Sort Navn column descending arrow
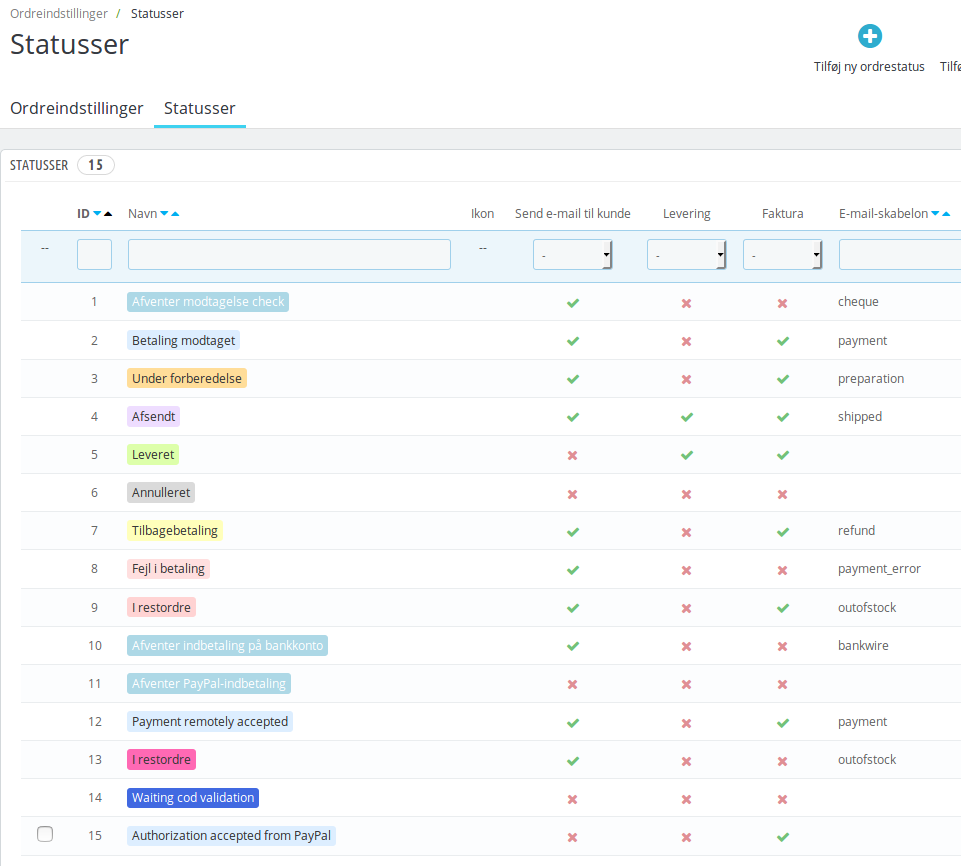This screenshot has height=866, width=961. point(164,213)
